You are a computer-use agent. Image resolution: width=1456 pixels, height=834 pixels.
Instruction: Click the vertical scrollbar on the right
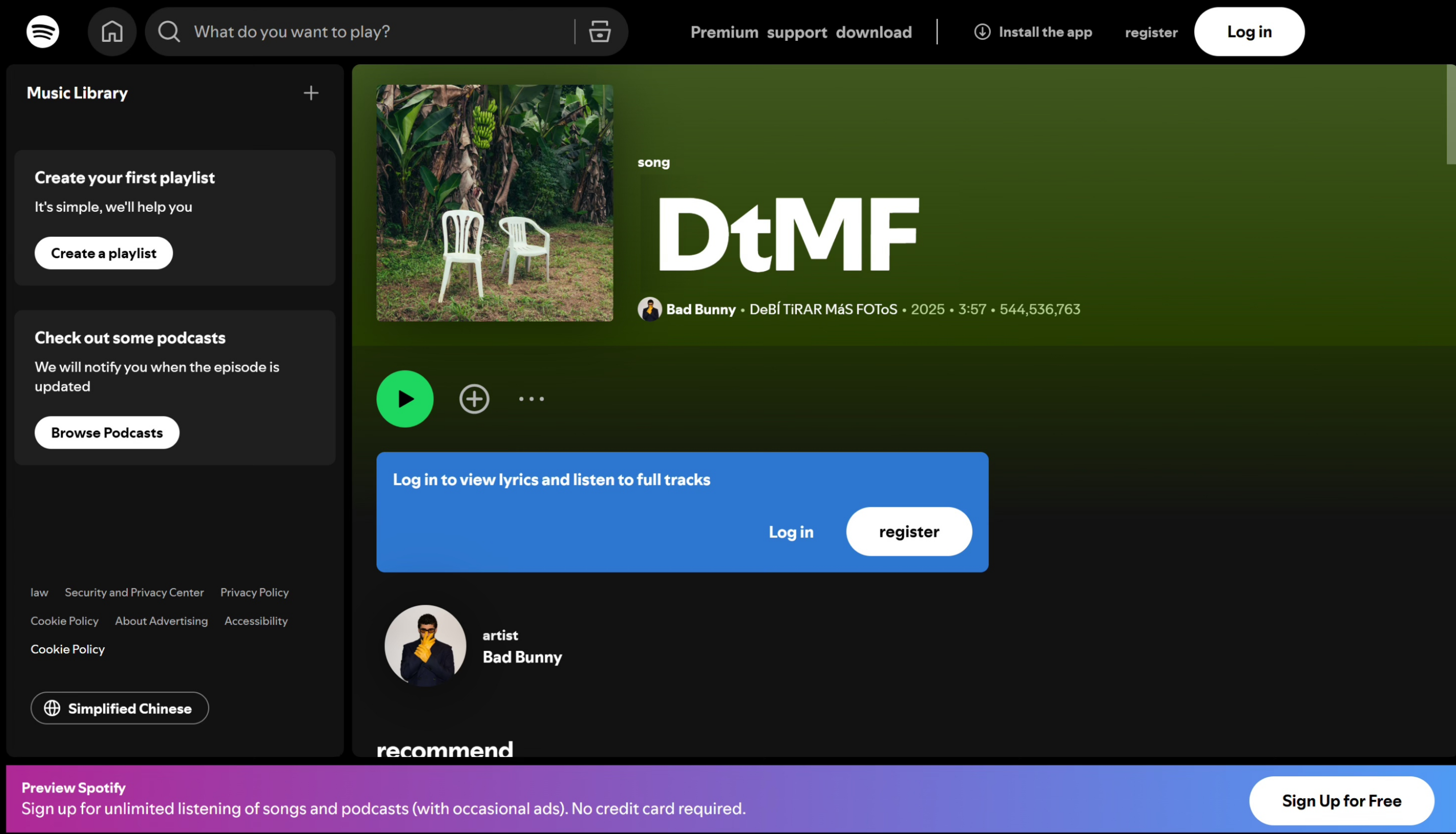pyautogui.click(x=1450, y=114)
